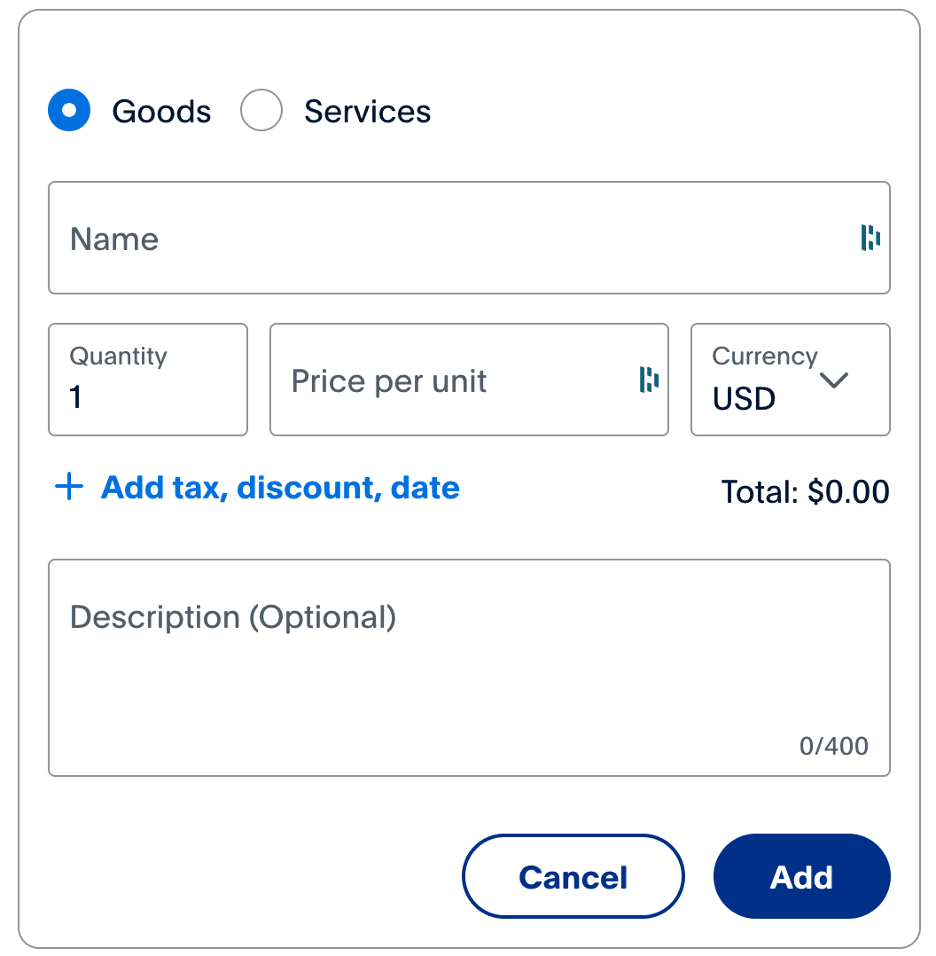Click the suggestions icon in Price per unit field
This screenshot has height=956, width=936.
pyautogui.click(x=651, y=380)
